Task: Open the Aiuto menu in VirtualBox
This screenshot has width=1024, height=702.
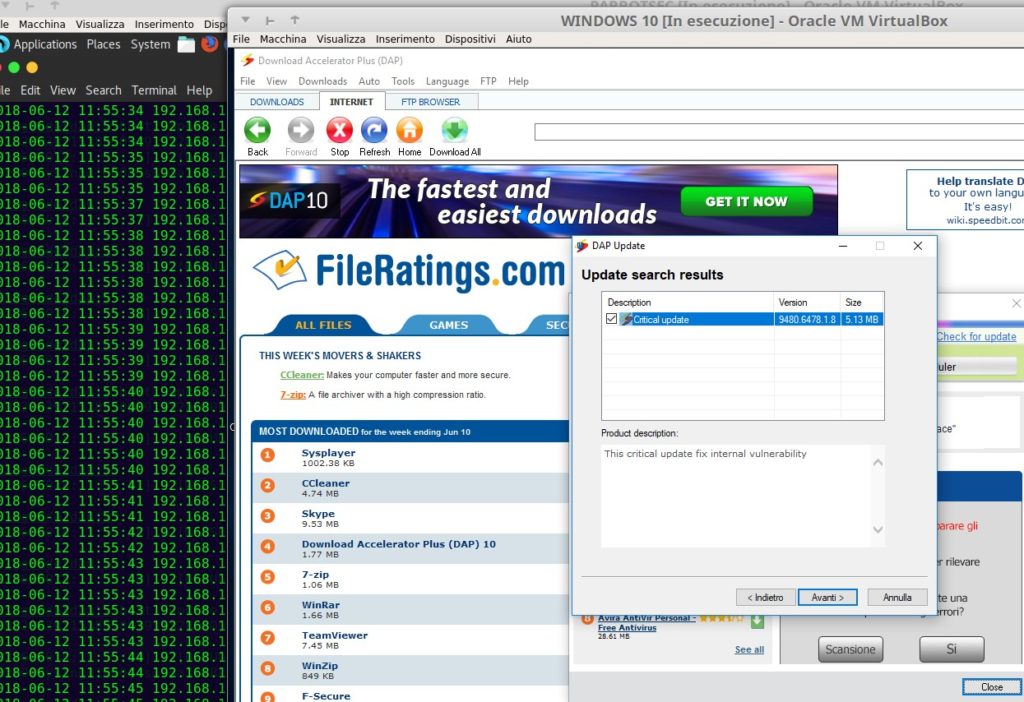Action: coord(519,39)
